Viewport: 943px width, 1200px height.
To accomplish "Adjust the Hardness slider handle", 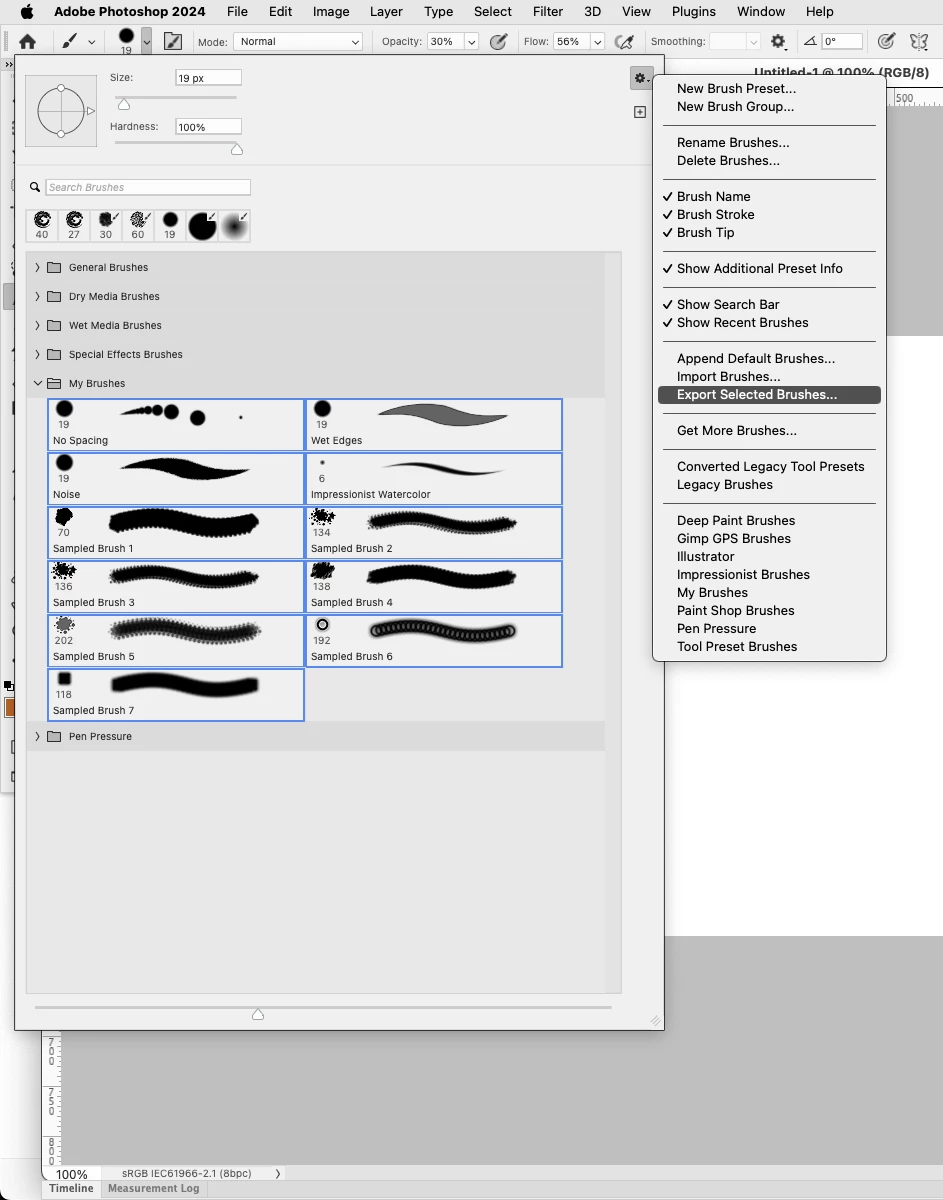I will pyautogui.click(x=237, y=150).
